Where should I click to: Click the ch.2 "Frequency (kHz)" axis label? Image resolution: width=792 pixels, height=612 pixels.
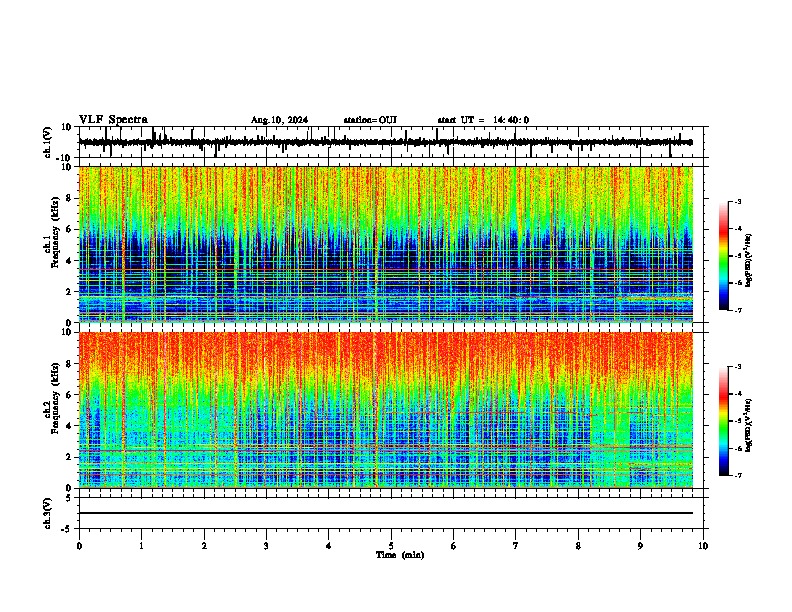[55, 398]
